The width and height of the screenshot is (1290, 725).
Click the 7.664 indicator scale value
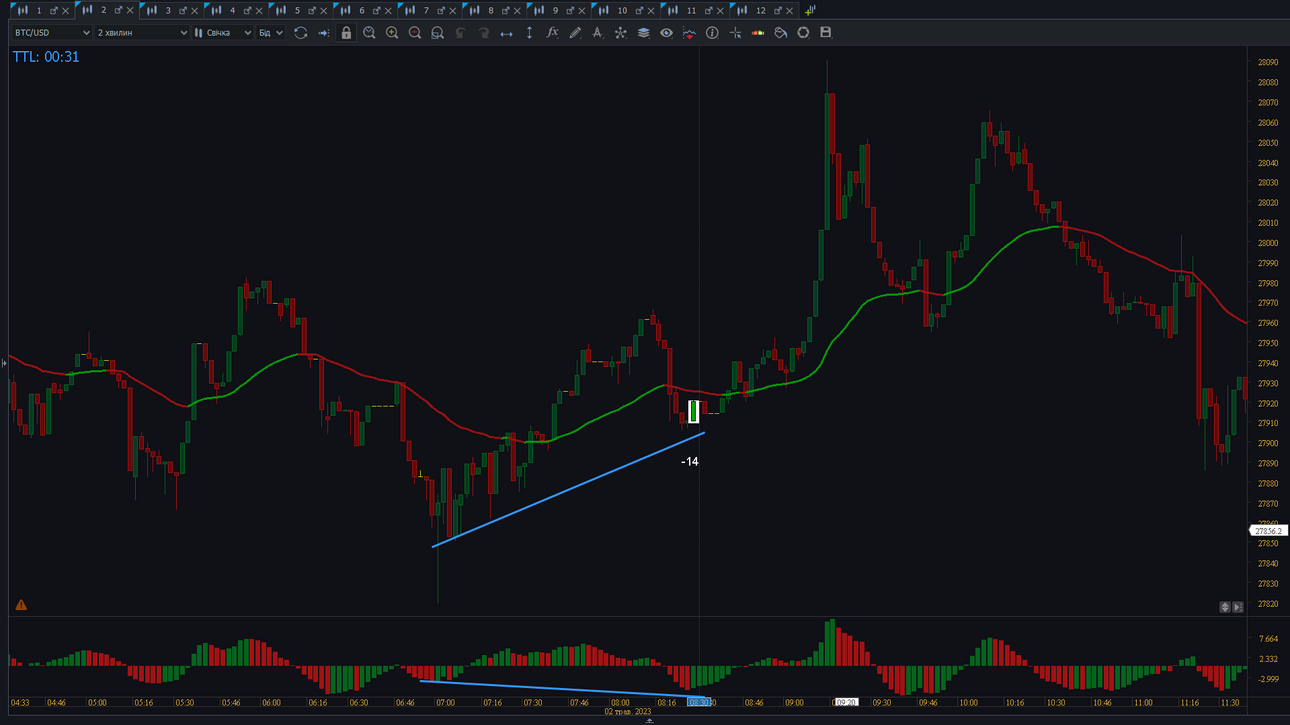[x=1269, y=639]
